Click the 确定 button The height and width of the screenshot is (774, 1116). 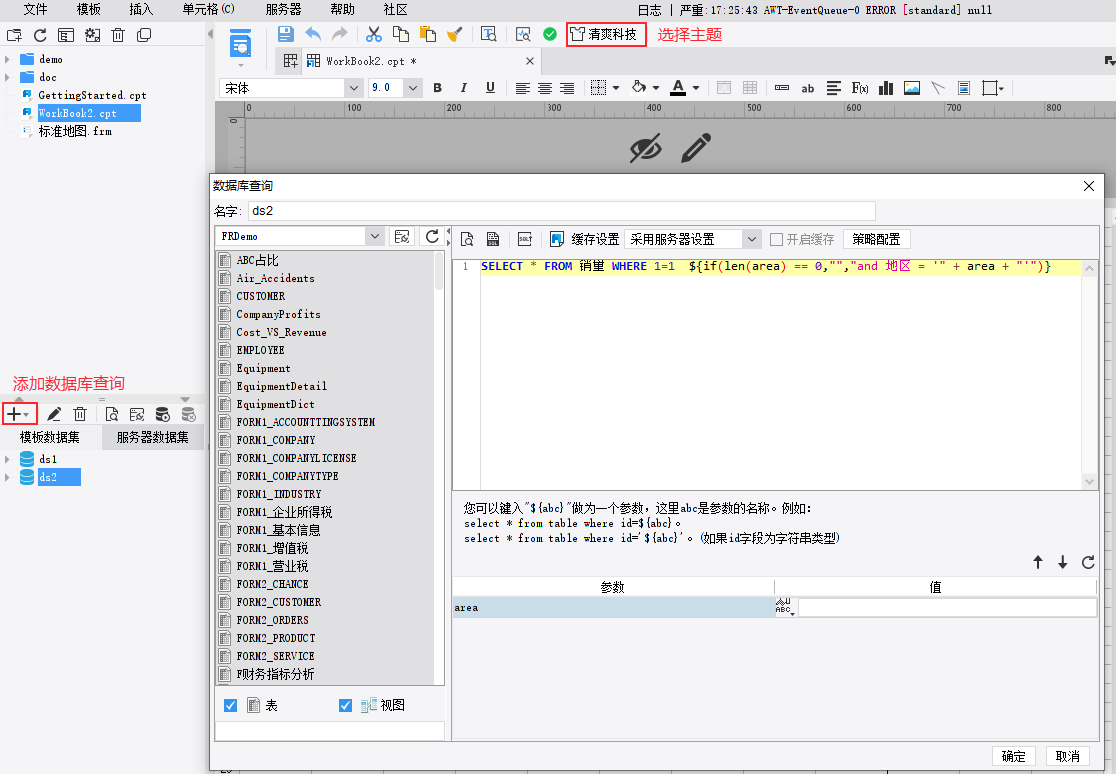[x=1013, y=756]
